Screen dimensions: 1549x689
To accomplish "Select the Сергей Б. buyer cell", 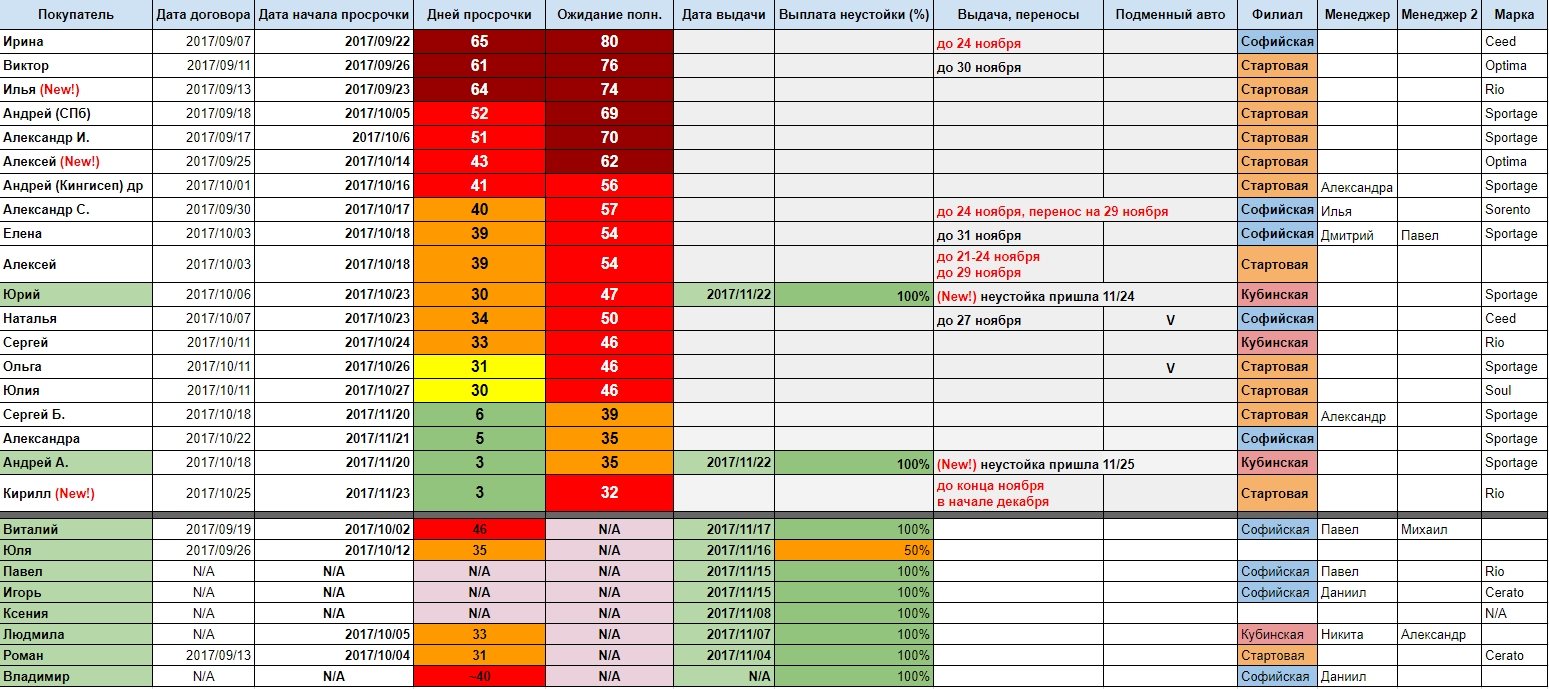I will click(x=76, y=415).
